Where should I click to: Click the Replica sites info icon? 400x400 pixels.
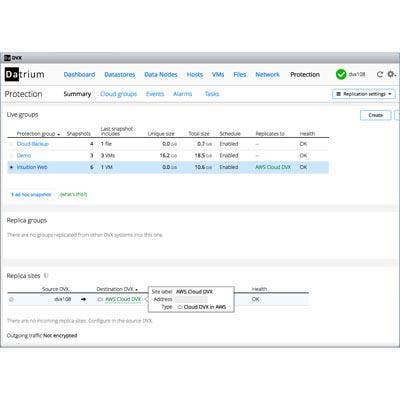(x=46, y=276)
